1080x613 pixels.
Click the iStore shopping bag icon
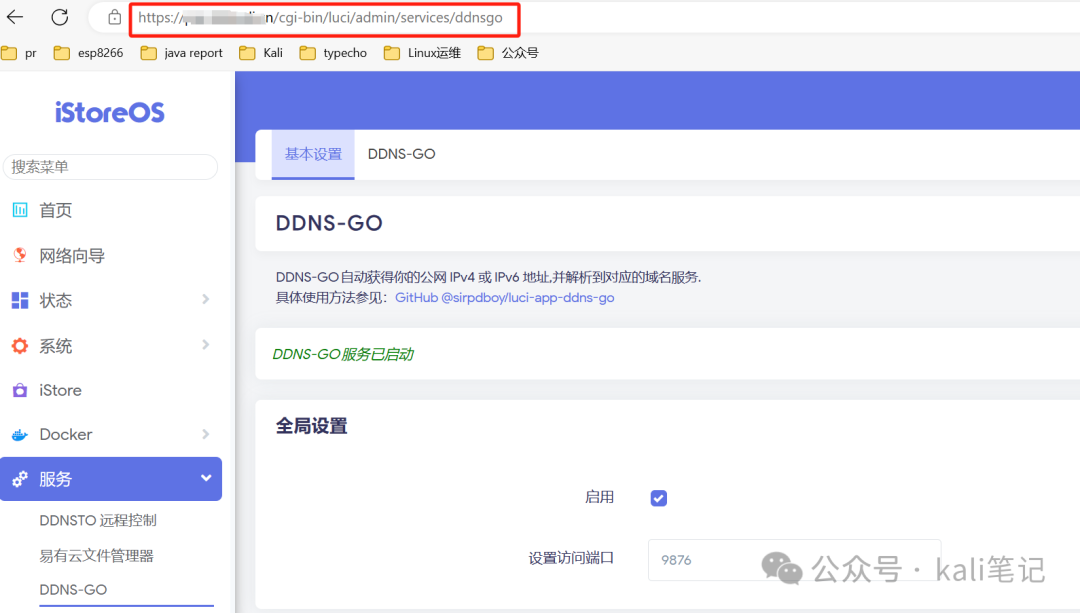tap(20, 391)
